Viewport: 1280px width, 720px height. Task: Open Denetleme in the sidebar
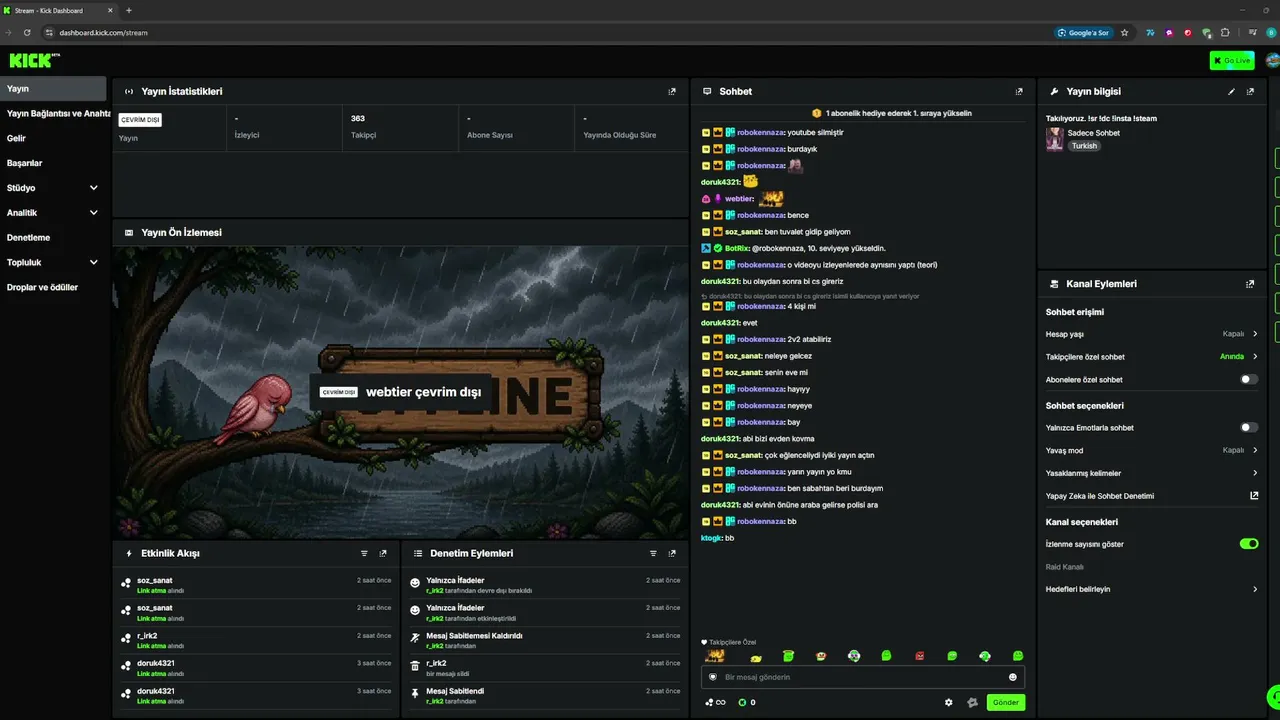(x=53, y=238)
